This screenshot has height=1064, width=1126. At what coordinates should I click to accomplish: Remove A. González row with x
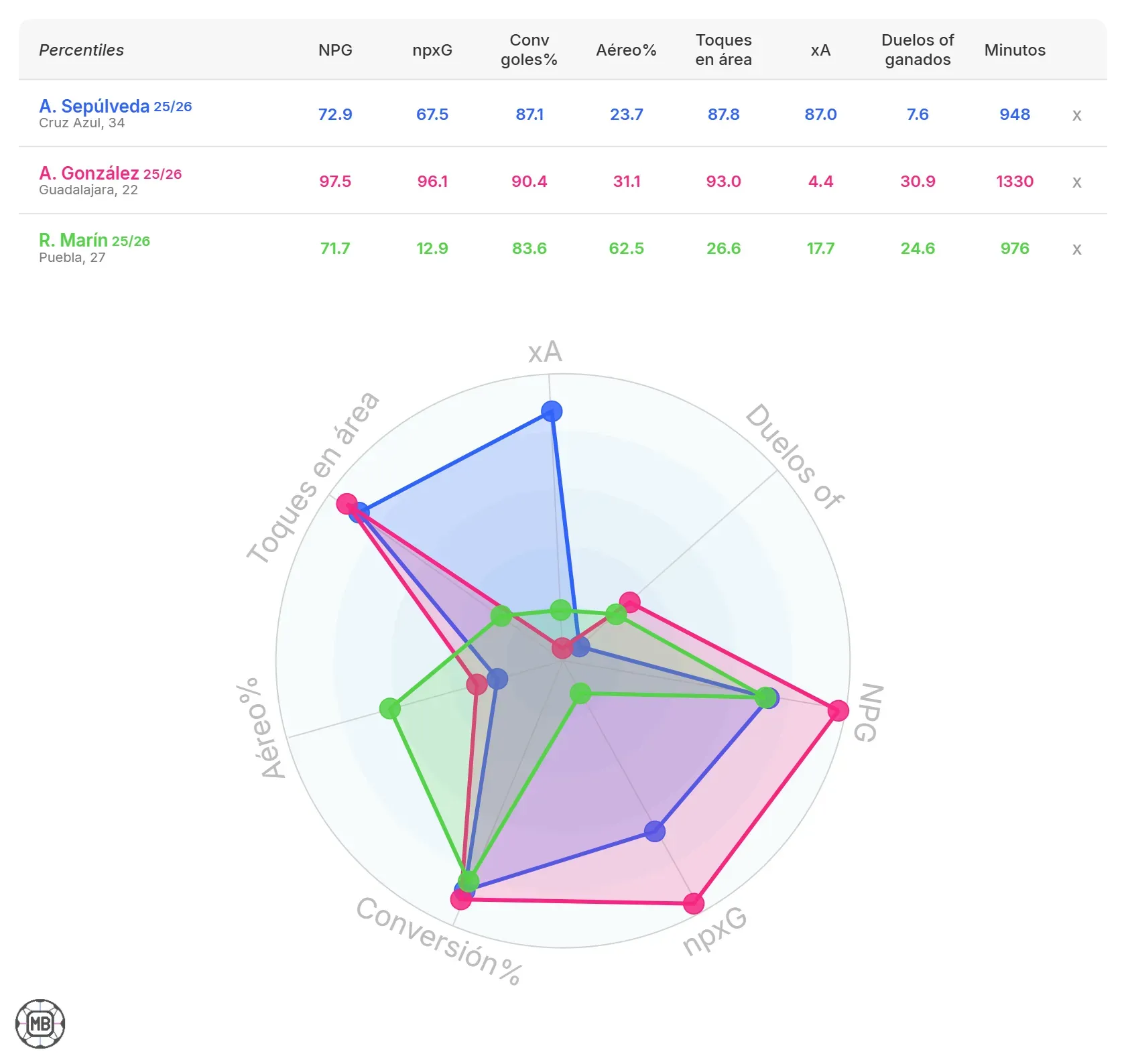(x=1076, y=182)
